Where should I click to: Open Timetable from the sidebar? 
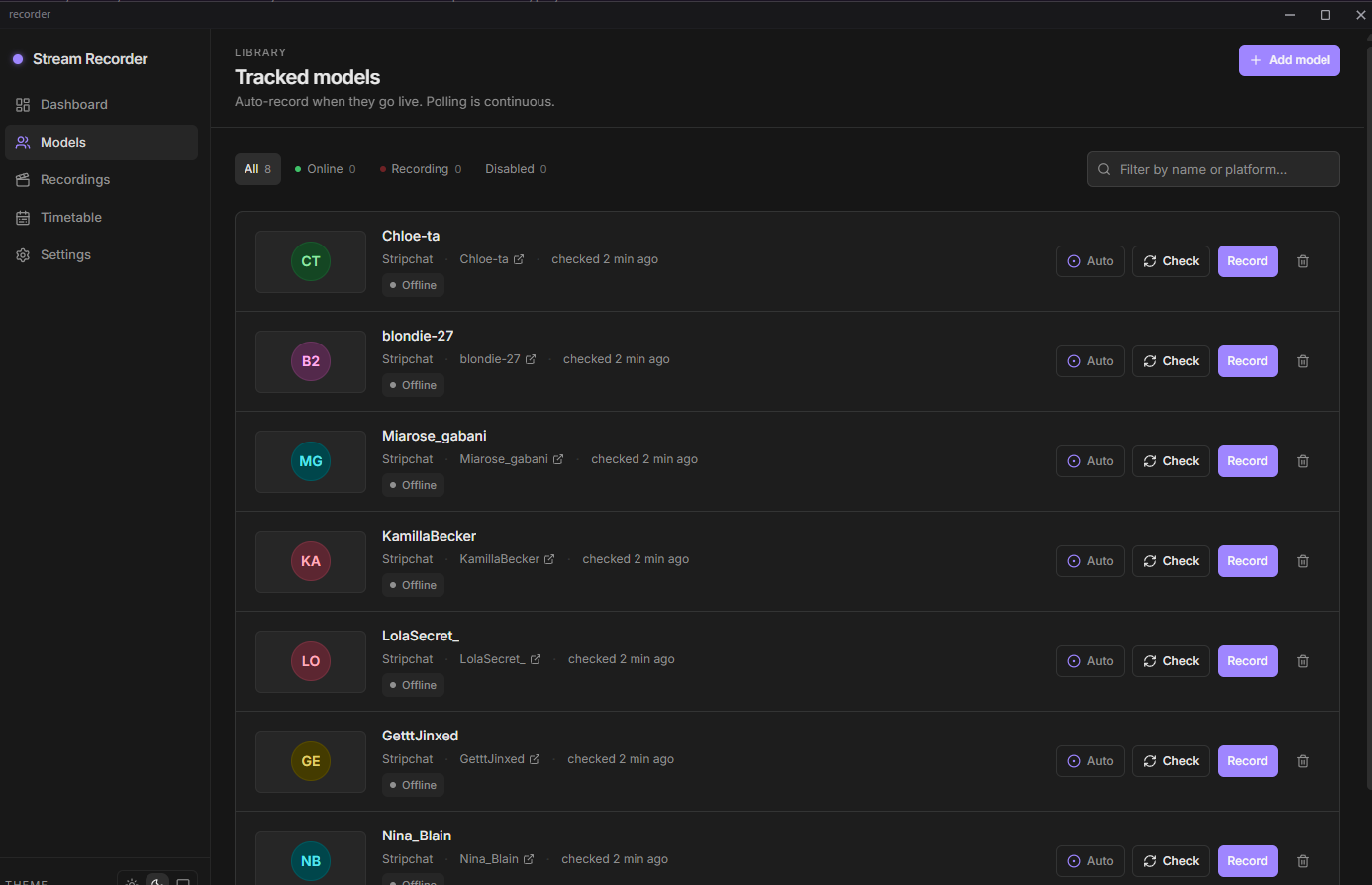pyautogui.click(x=70, y=218)
